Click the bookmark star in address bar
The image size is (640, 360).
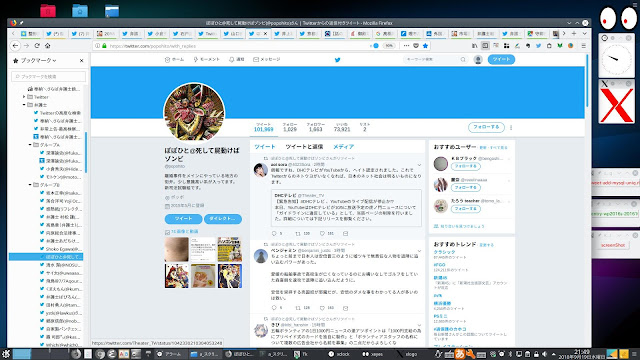pos(425,46)
